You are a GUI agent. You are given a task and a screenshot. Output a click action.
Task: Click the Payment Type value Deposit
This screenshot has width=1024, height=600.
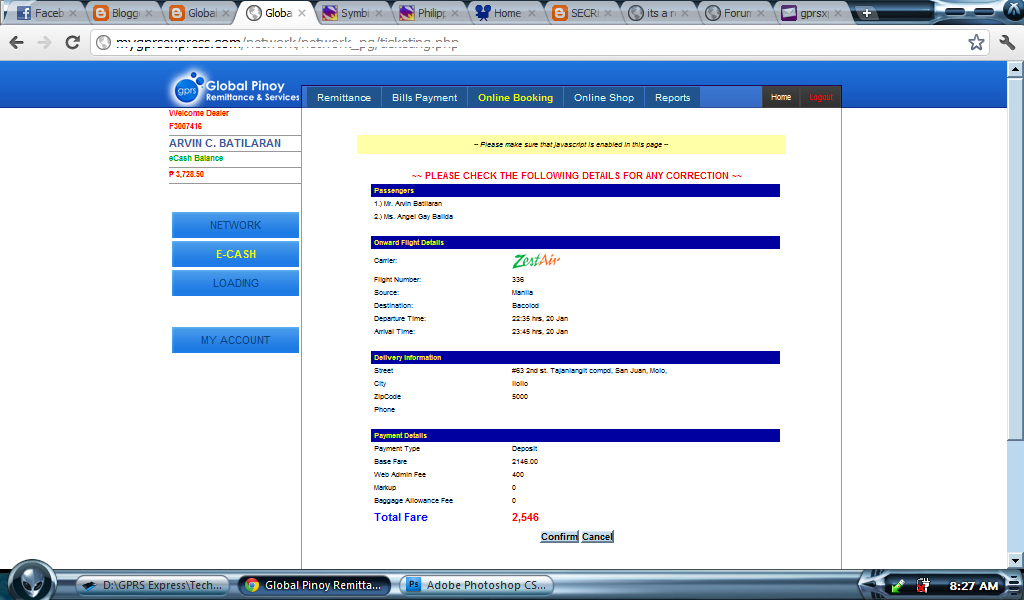pyautogui.click(x=524, y=449)
